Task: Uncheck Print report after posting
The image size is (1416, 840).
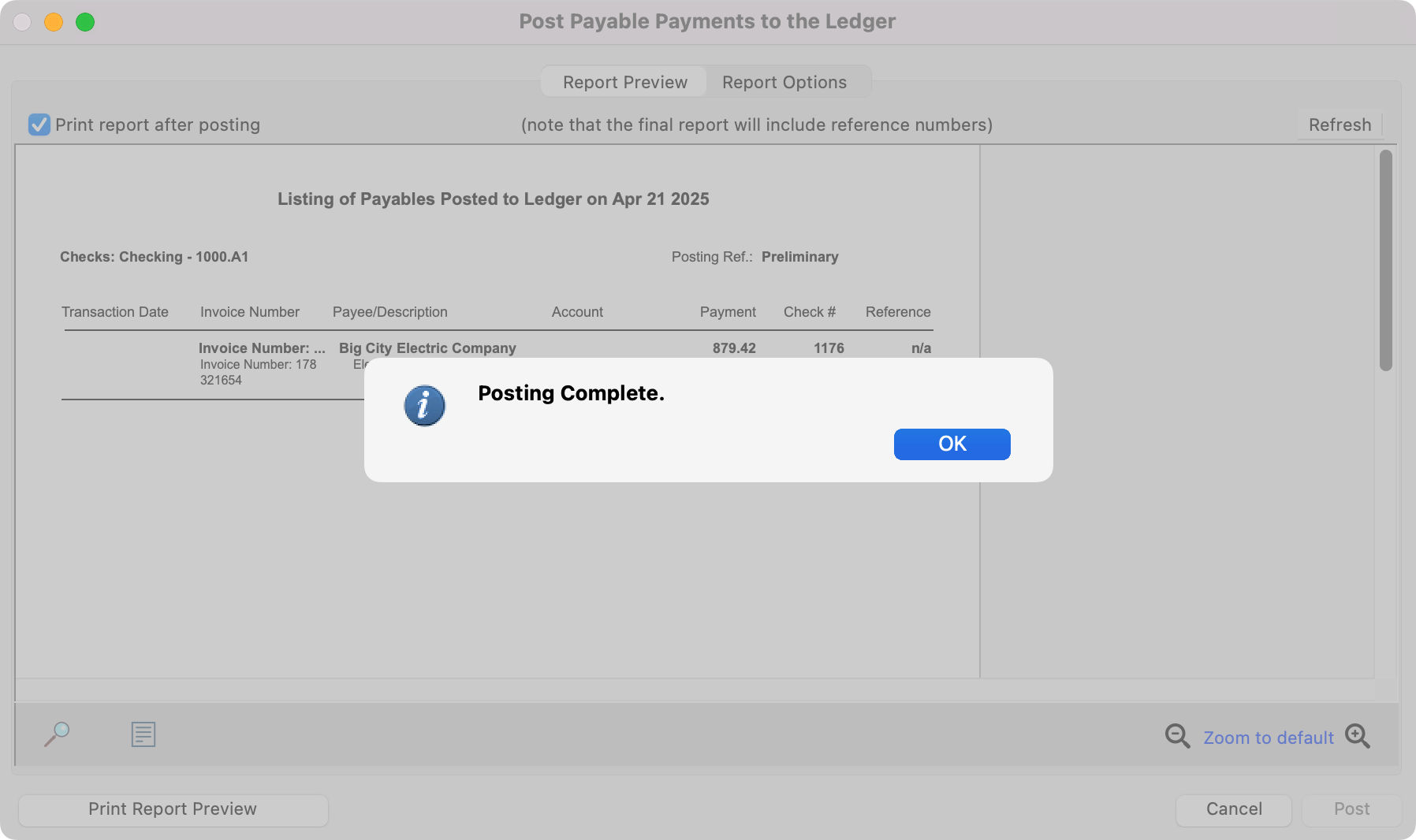Action: click(x=39, y=125)
